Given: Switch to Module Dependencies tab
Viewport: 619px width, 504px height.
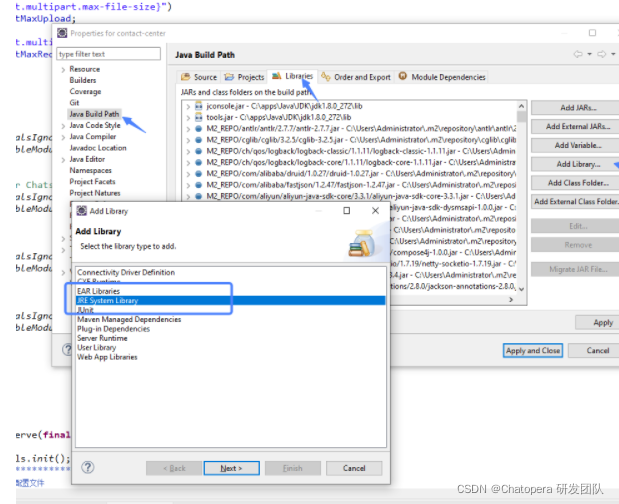Looking at the screenshot, I should coord(442,77).
